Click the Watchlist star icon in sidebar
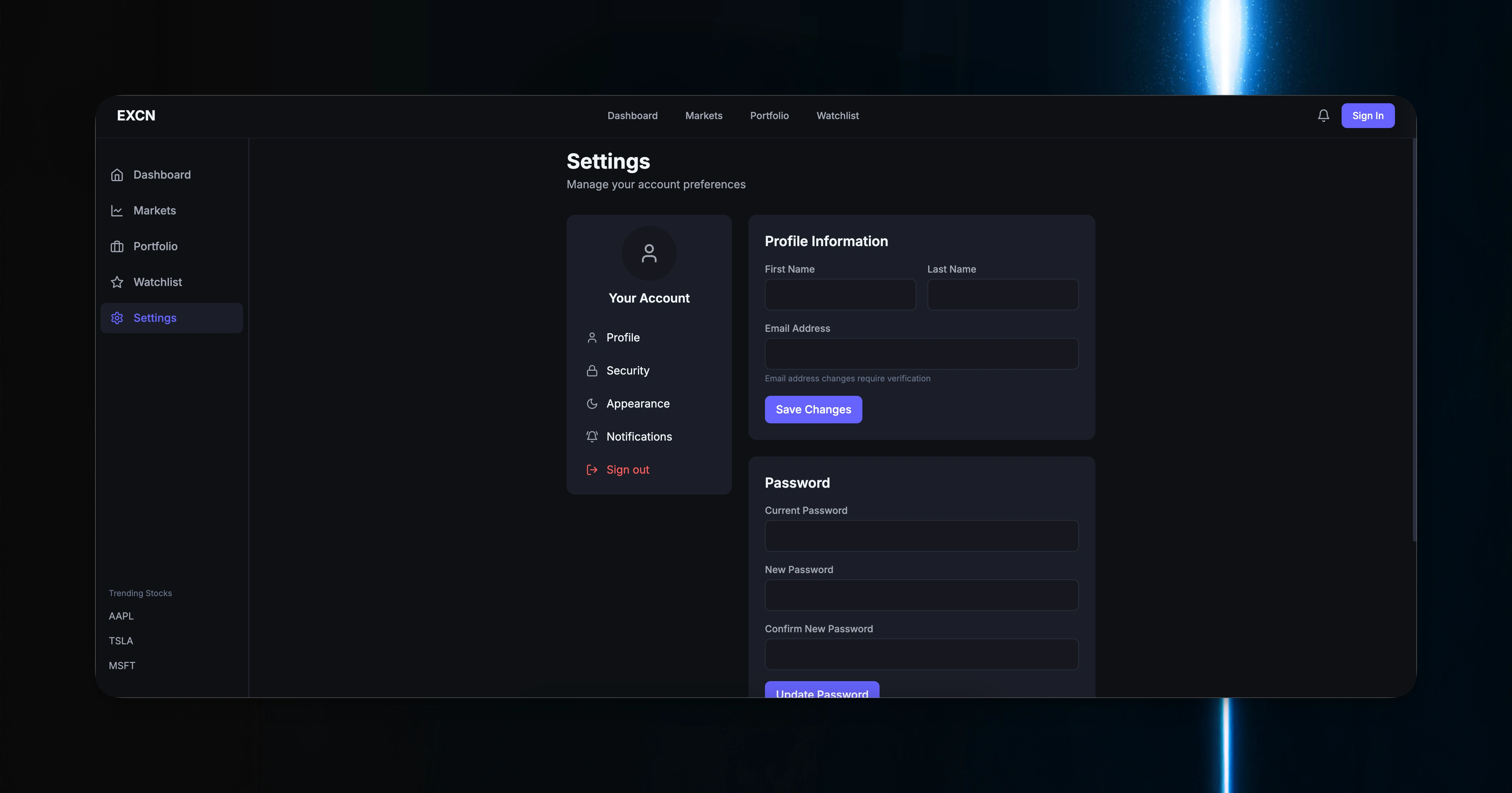1512x793 pixels. point(117,282)
